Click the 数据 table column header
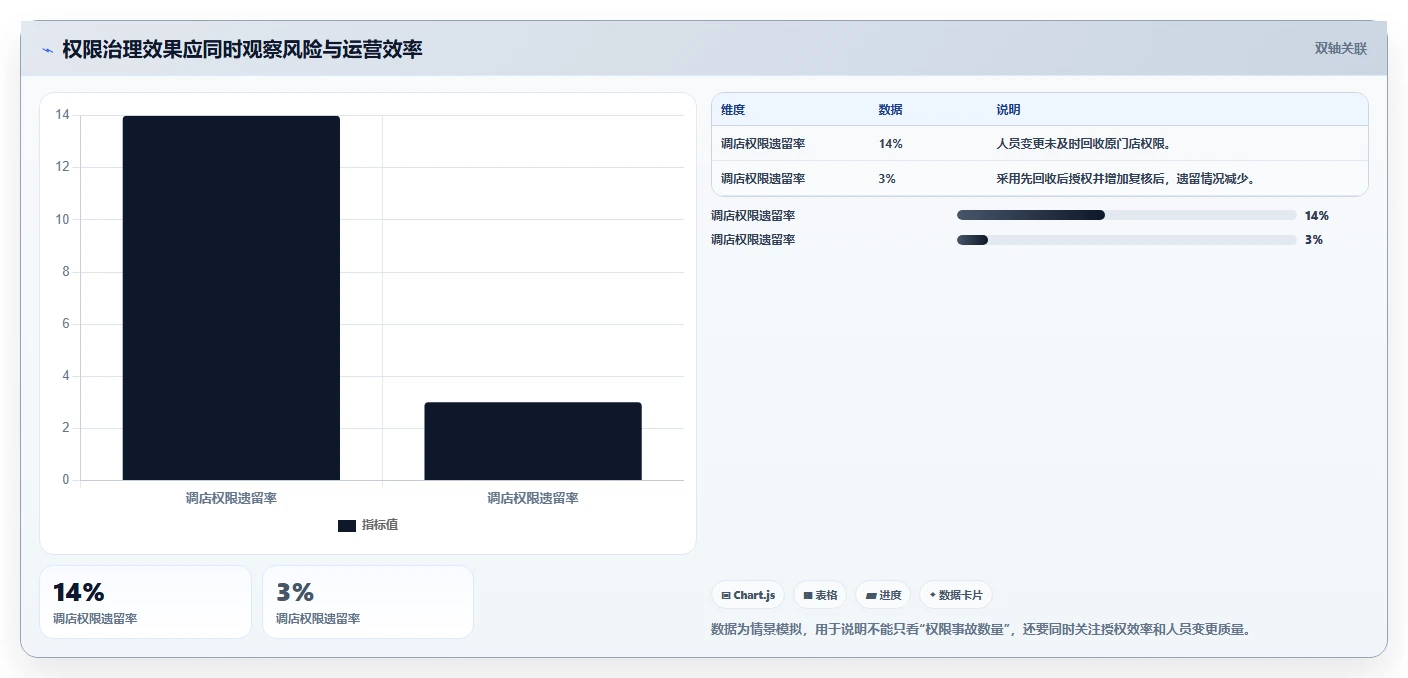Viewport: 1408px width, 678px height. [891, 110]
